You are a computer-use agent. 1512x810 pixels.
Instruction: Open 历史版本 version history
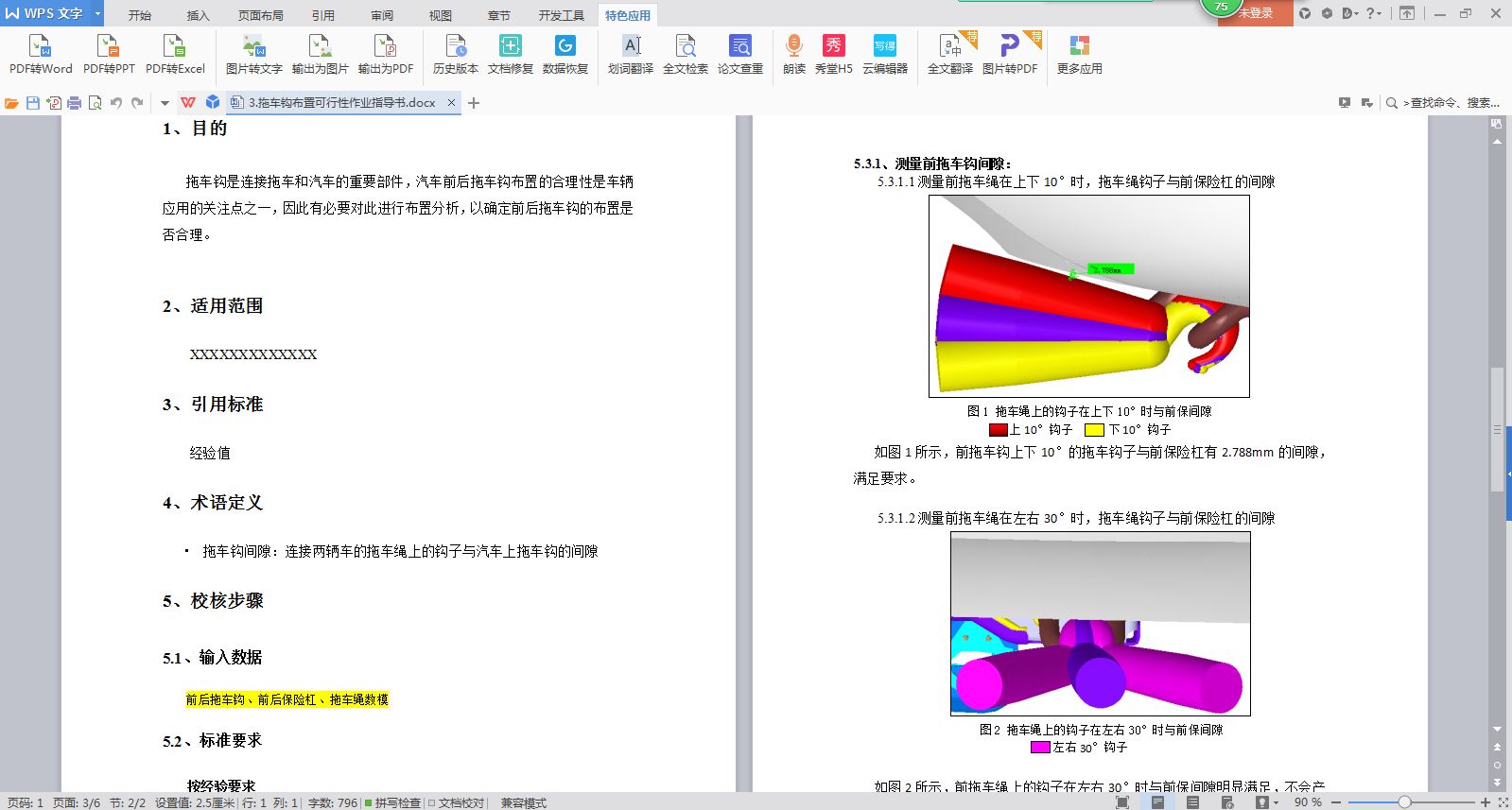456,54
